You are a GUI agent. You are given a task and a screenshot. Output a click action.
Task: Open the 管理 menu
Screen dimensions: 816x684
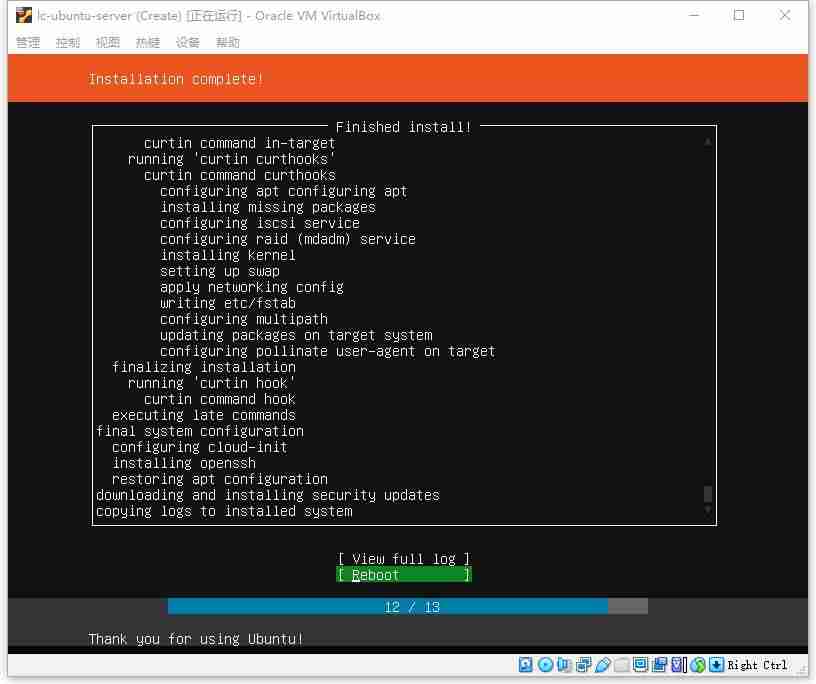(28, 42)
